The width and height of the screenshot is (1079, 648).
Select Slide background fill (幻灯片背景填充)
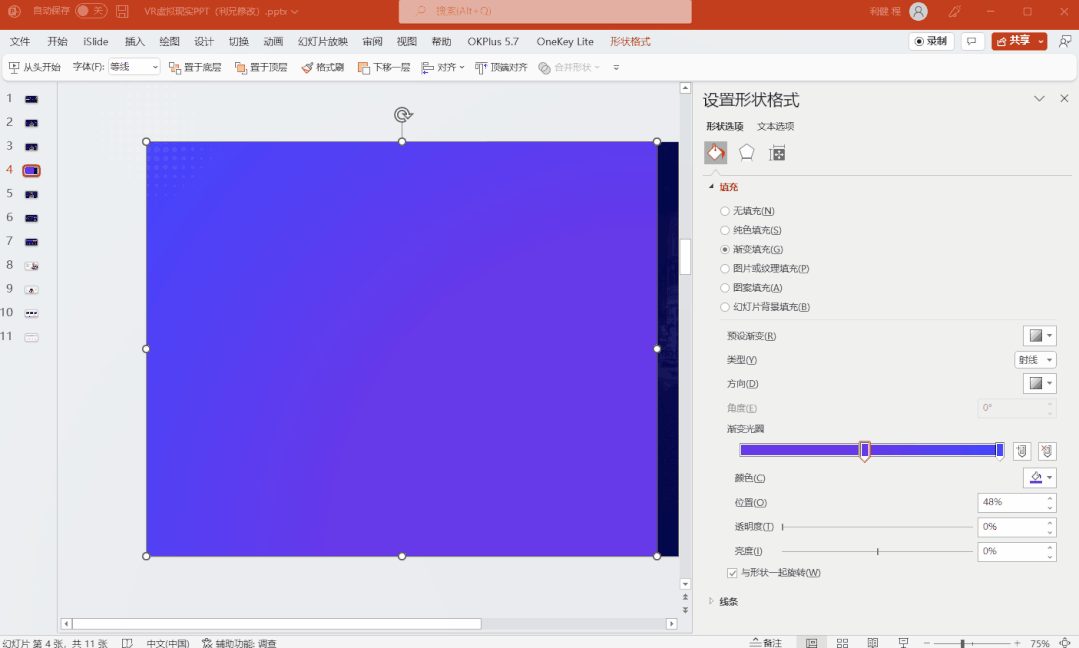pyautogui.click(x=725, y=307)
